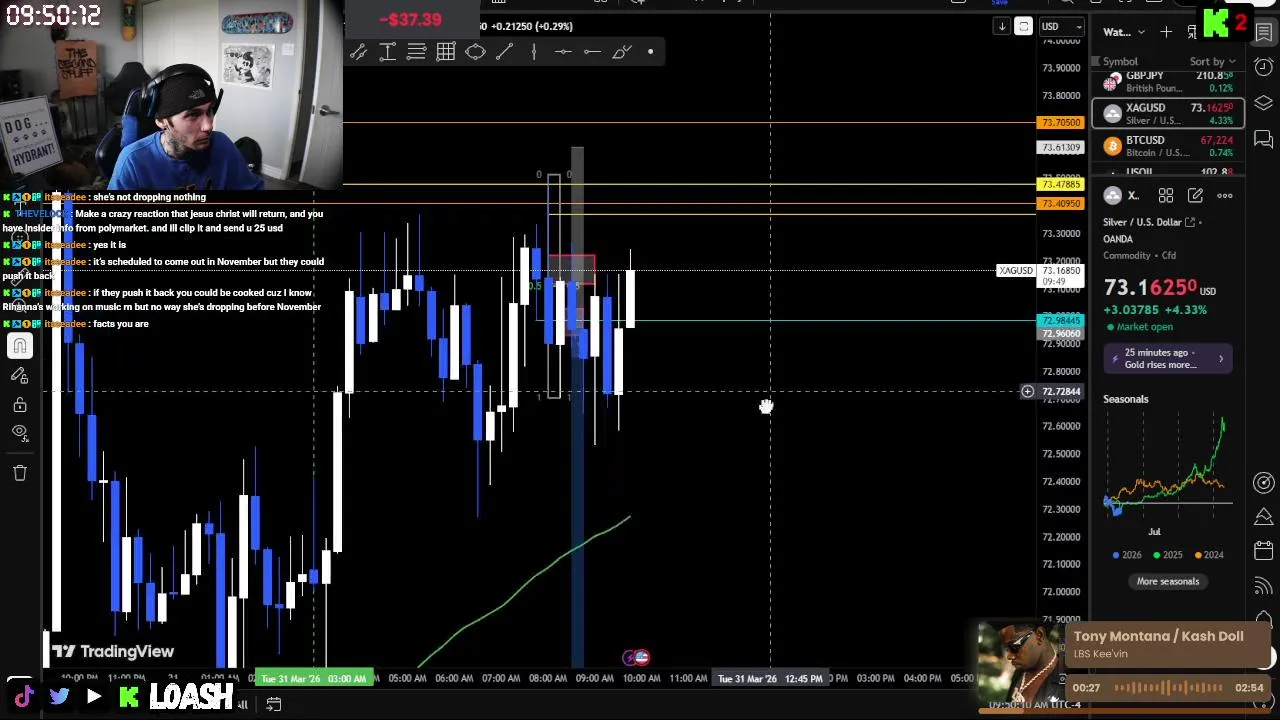Click the More seasonals button
Image resolution: width=1280 pixels, height=720 pixels.
(x=1167, y=581)
